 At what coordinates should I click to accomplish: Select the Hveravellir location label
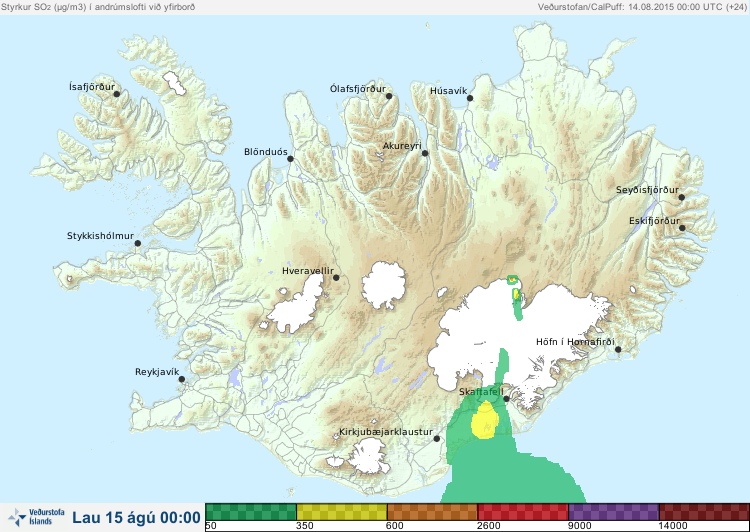pos(308,271)
